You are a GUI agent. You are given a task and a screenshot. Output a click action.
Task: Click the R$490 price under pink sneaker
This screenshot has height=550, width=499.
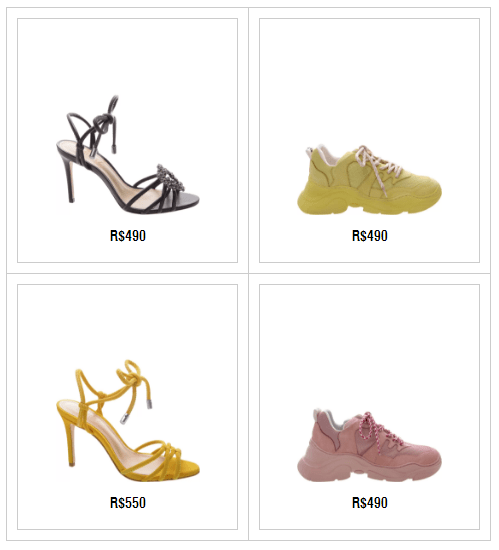pos(370,503)
